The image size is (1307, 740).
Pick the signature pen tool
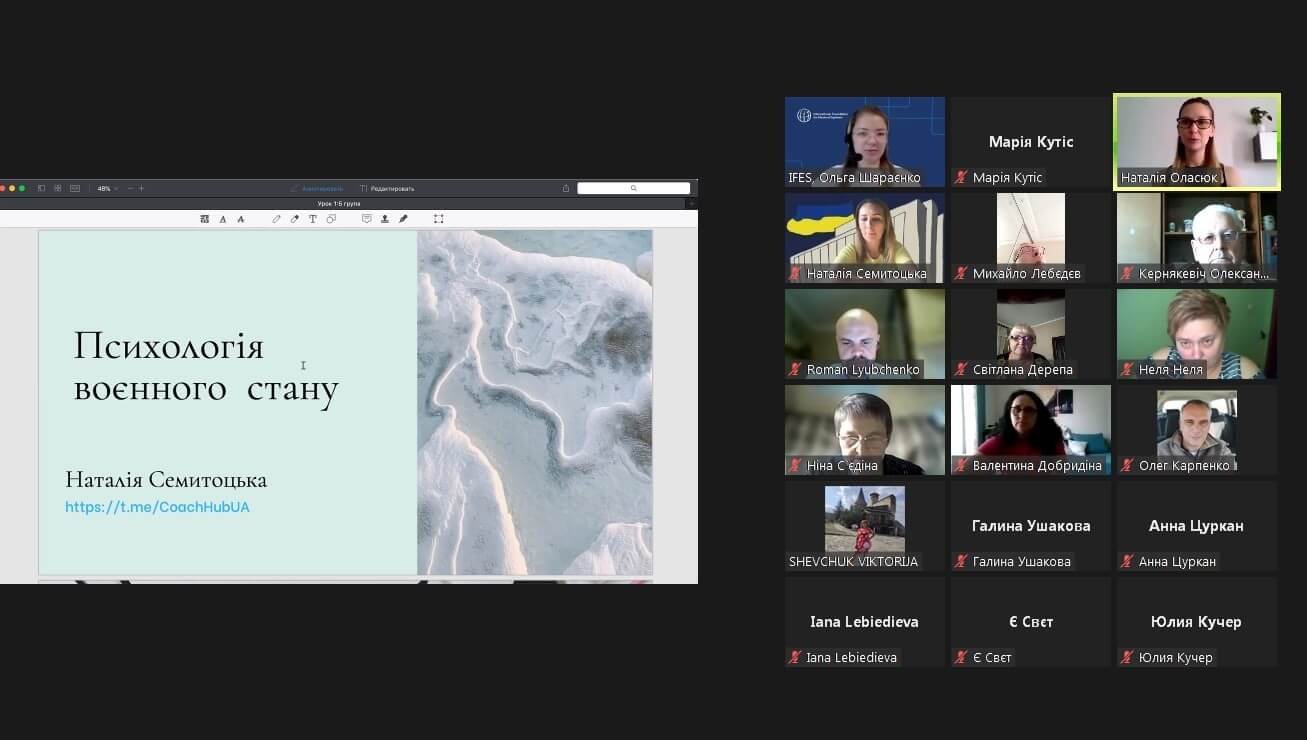pos(403,219)
